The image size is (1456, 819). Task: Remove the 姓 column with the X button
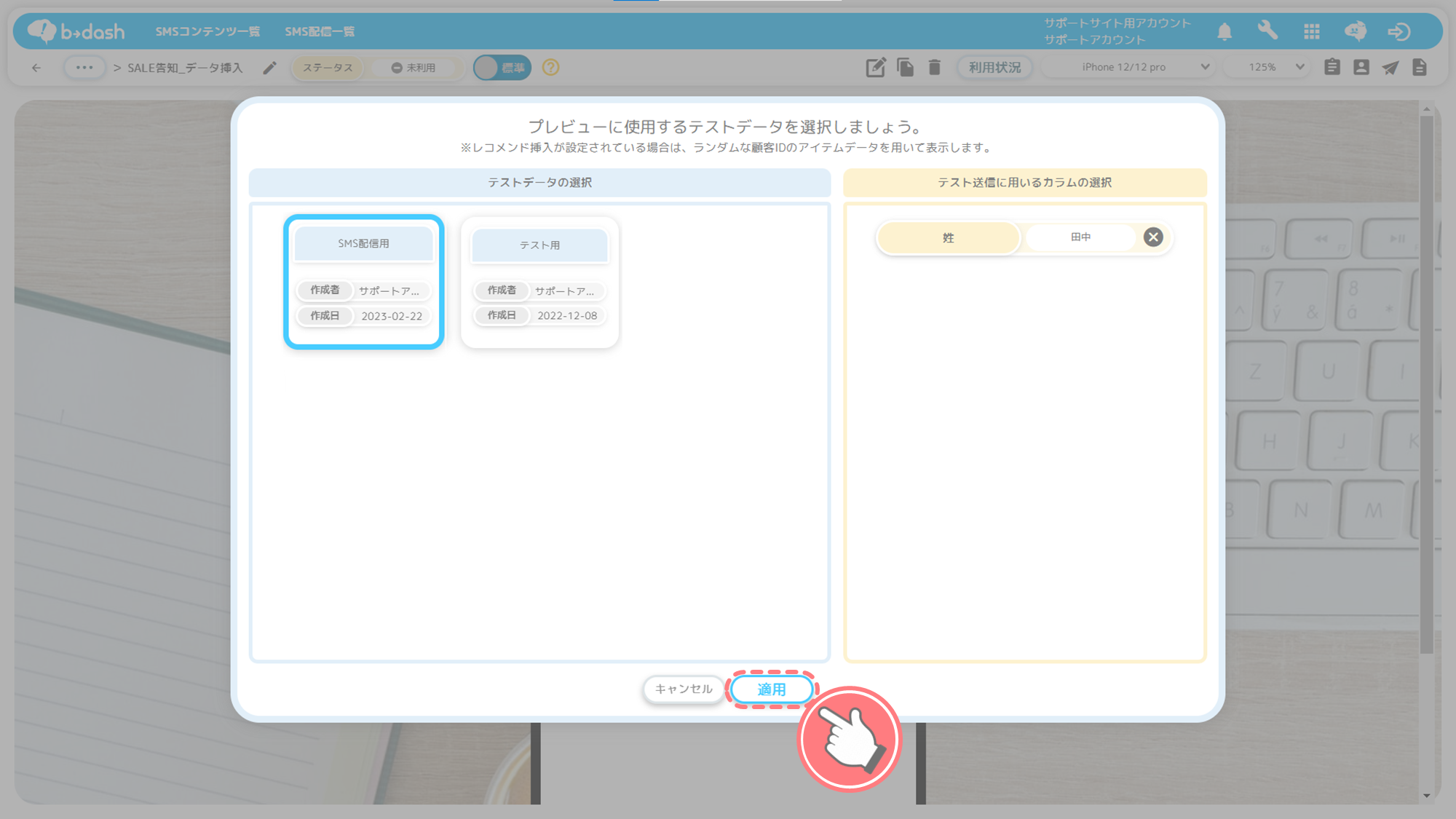tap(1153, 237)
